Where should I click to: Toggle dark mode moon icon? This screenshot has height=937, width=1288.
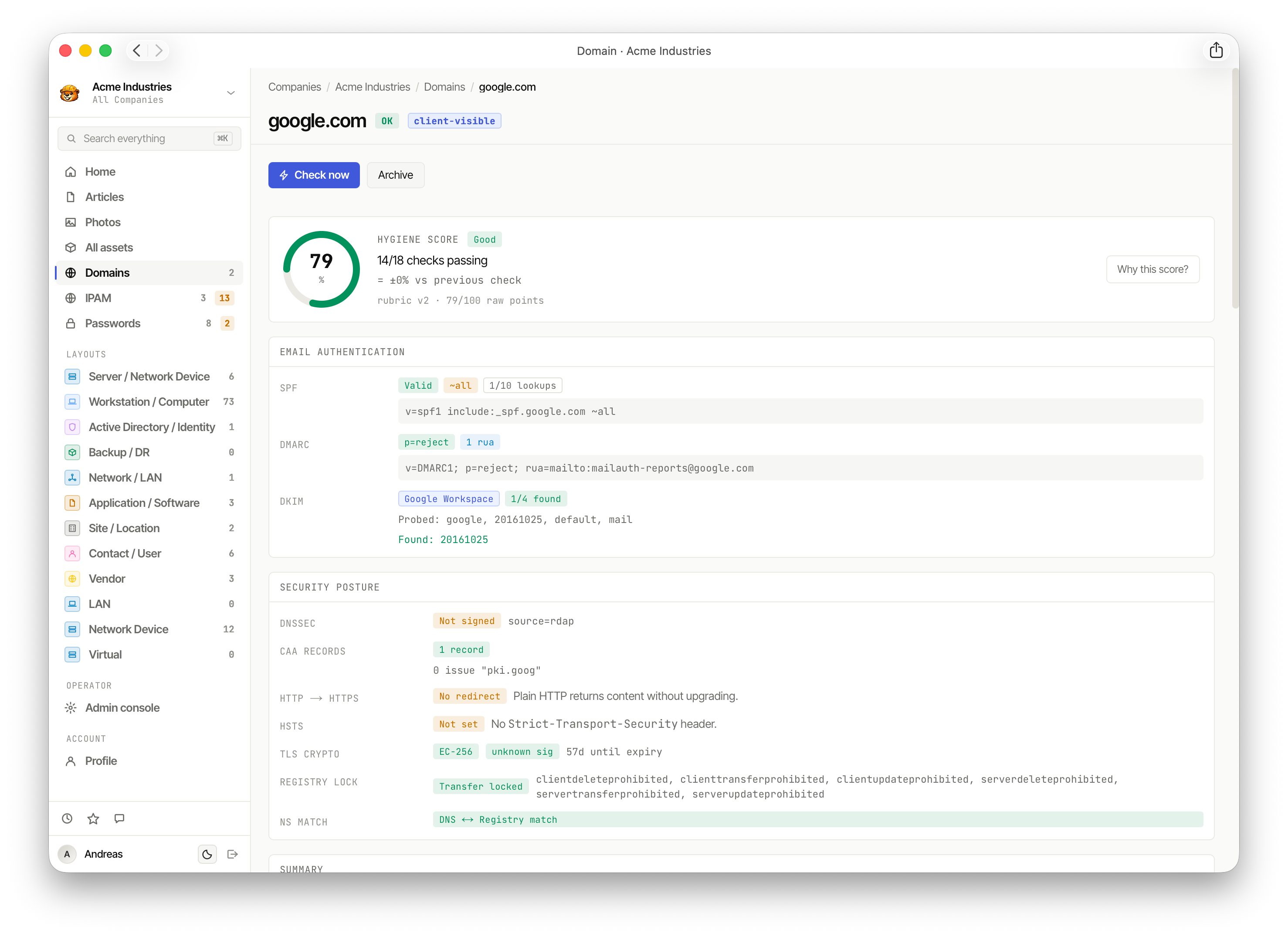click(x=207, y=854)
